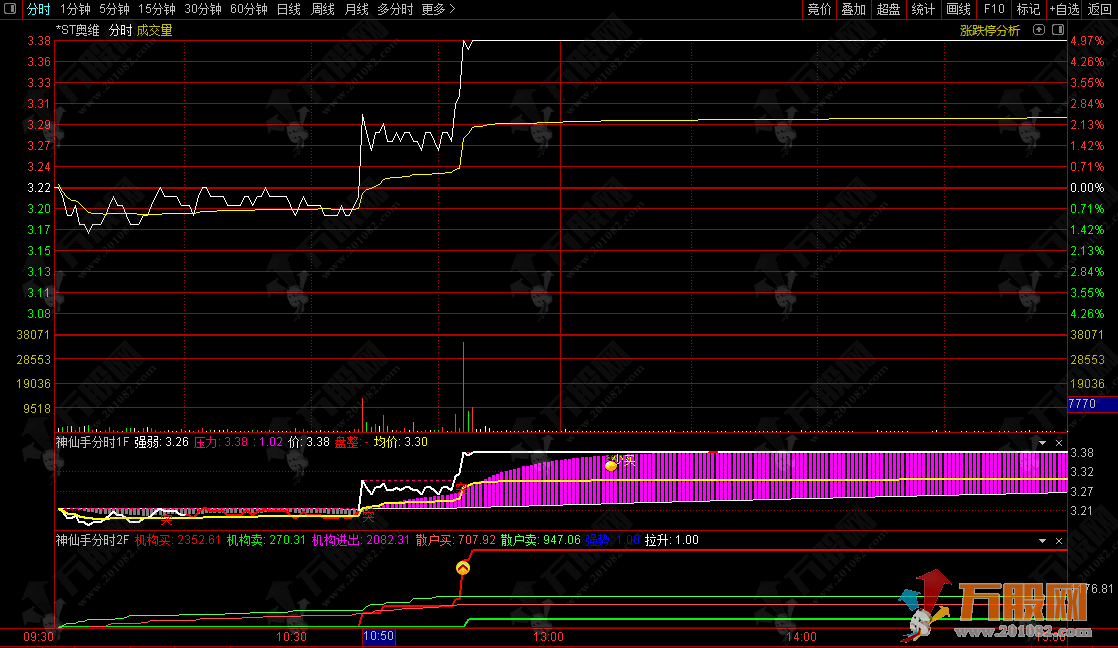Open the 画线 drawing tools

click(x=958, y=9)
